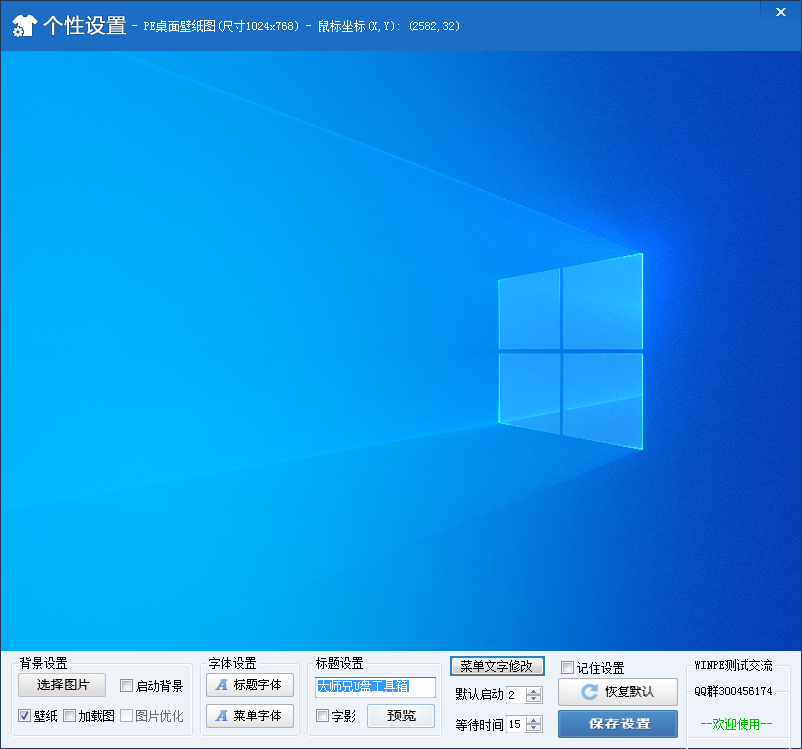
Task: Click the 恢复默认 restore button
Action: click(618, 692)
